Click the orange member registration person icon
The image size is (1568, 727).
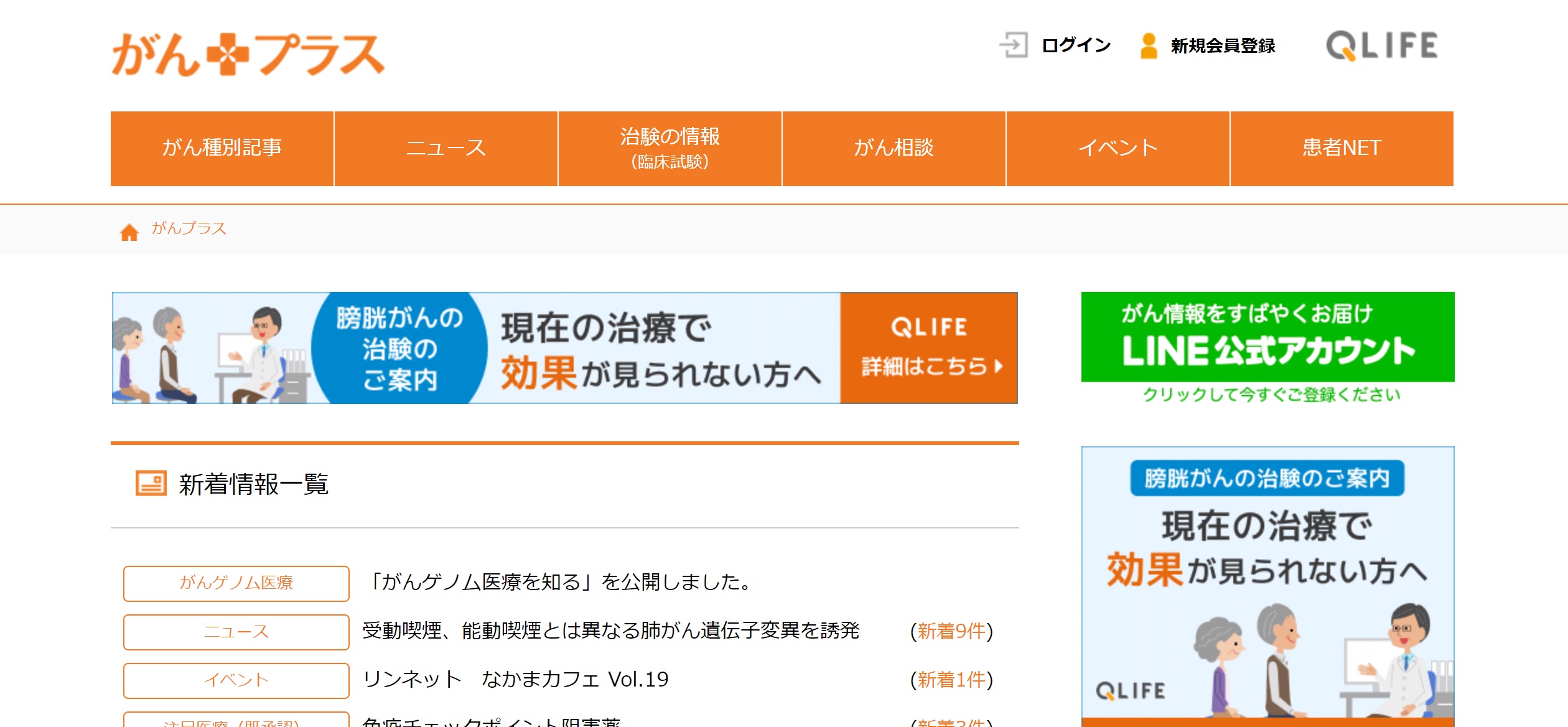pos(1149,45)
